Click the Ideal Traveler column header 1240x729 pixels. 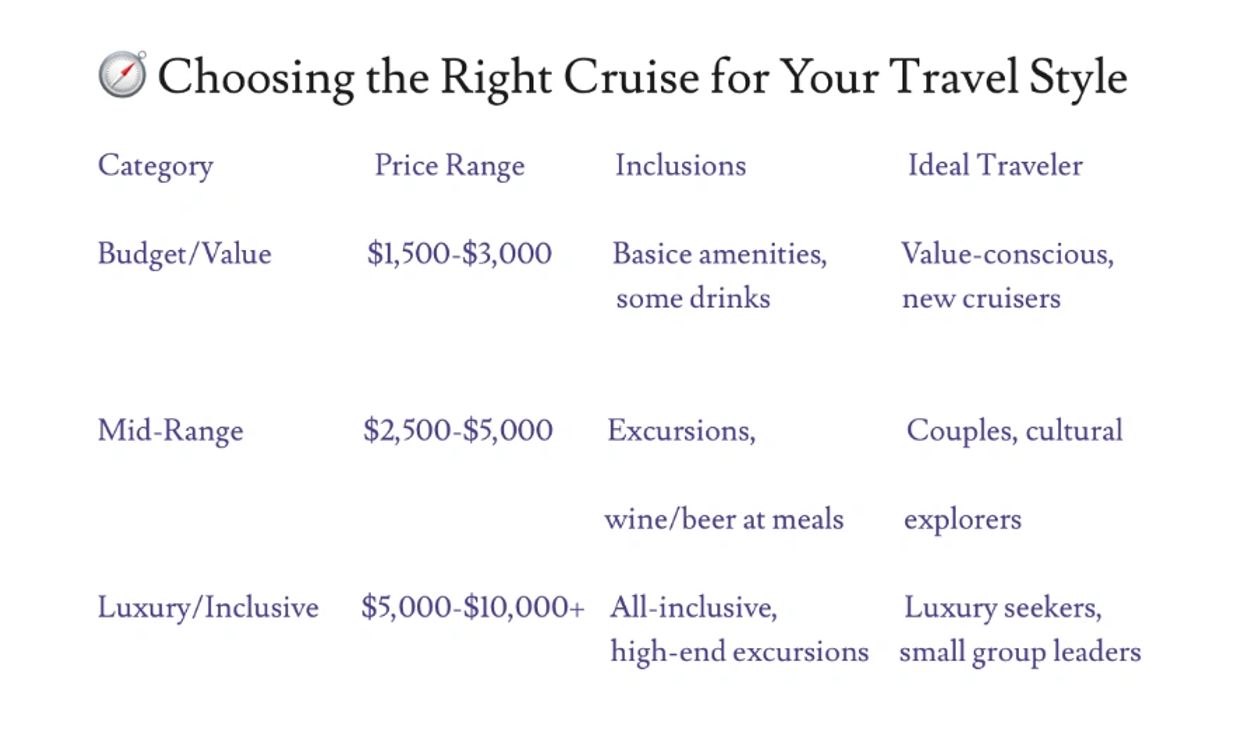point(995,165)
